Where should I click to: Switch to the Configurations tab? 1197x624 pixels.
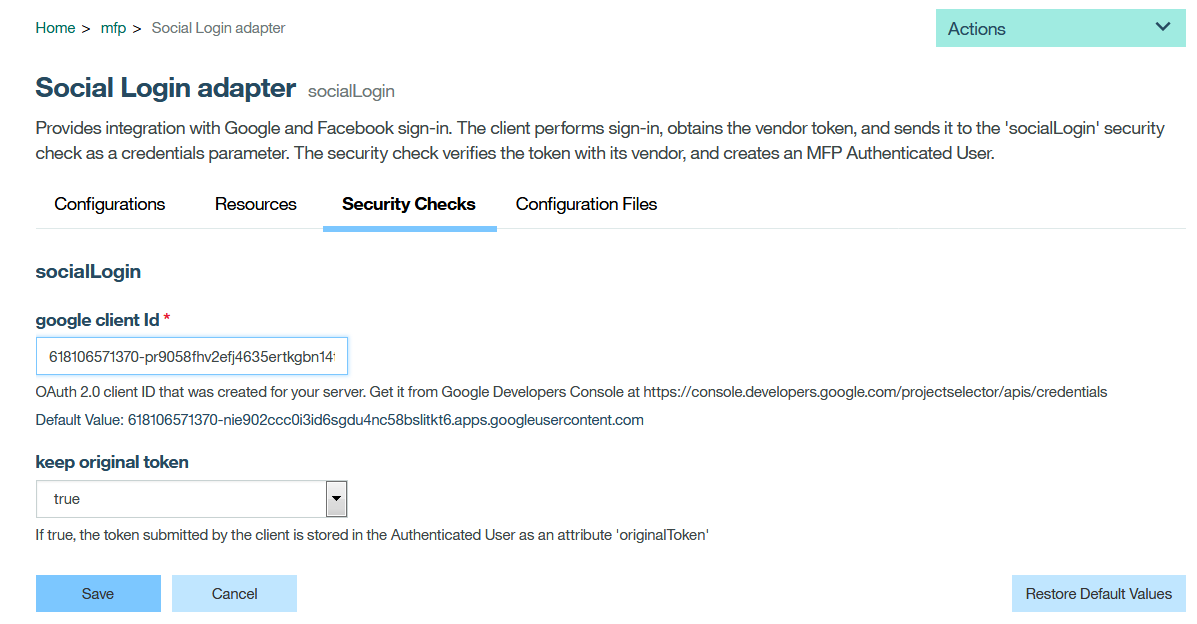tap(110, 204)
